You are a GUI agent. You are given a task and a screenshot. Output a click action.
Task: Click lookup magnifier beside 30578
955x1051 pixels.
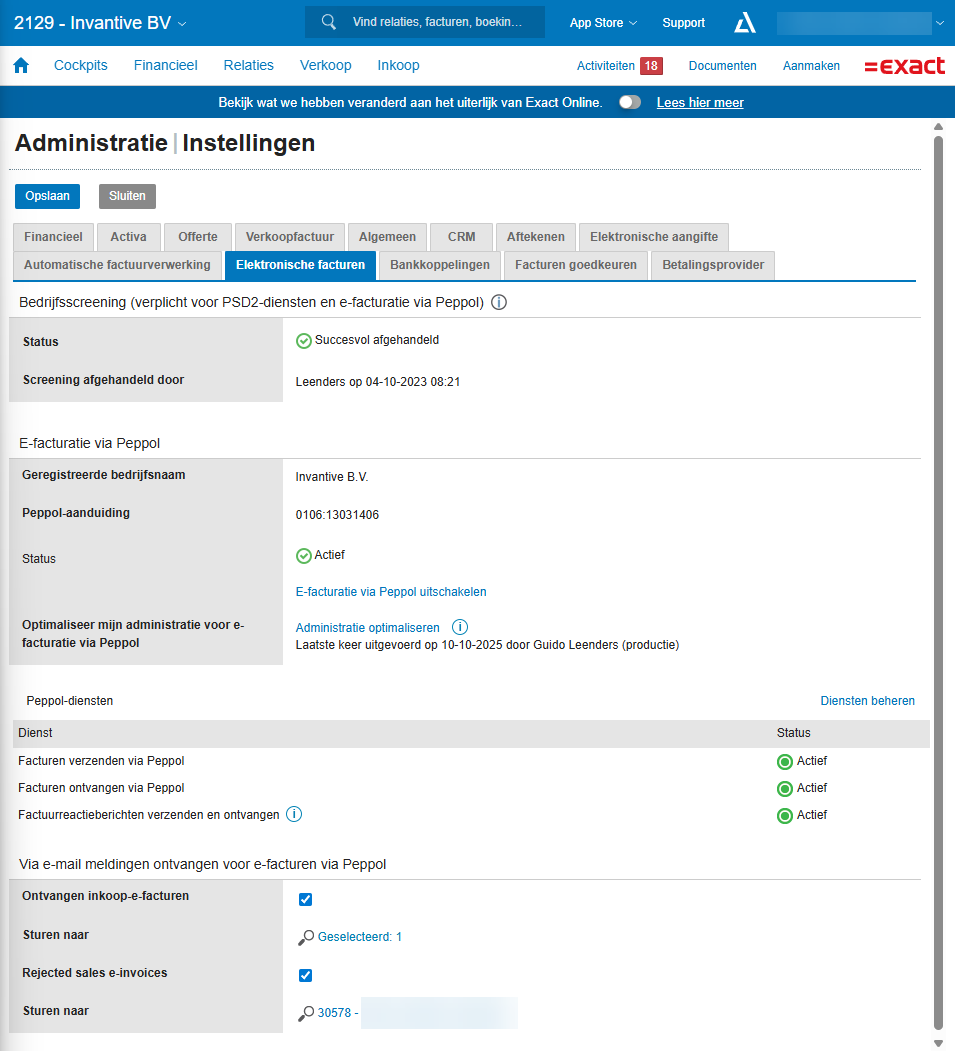click(x=306, y=1013)
